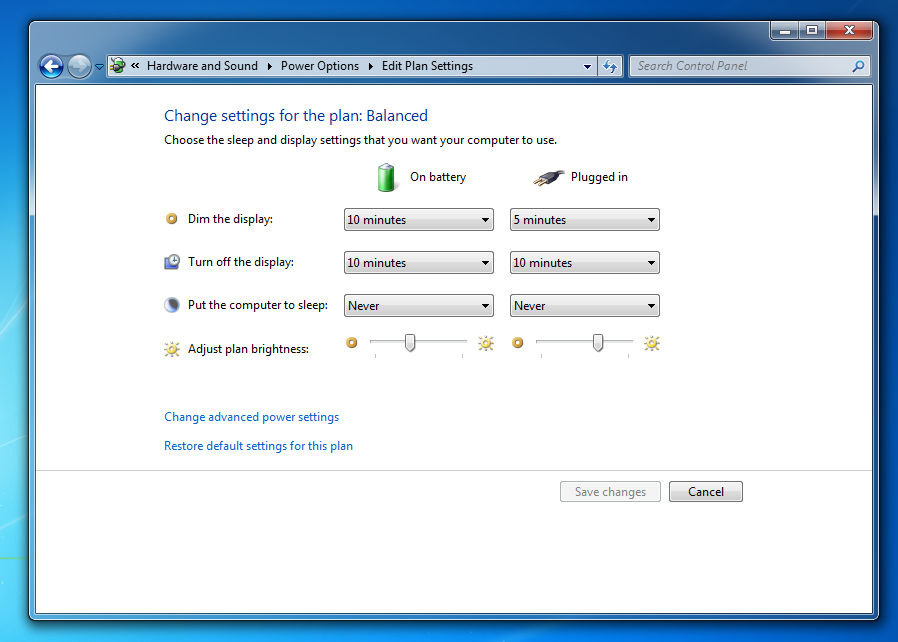Open Turn off display Plugged in dropdown
Viewport: 898px width, 642px height.
click(x=585, y=262)
